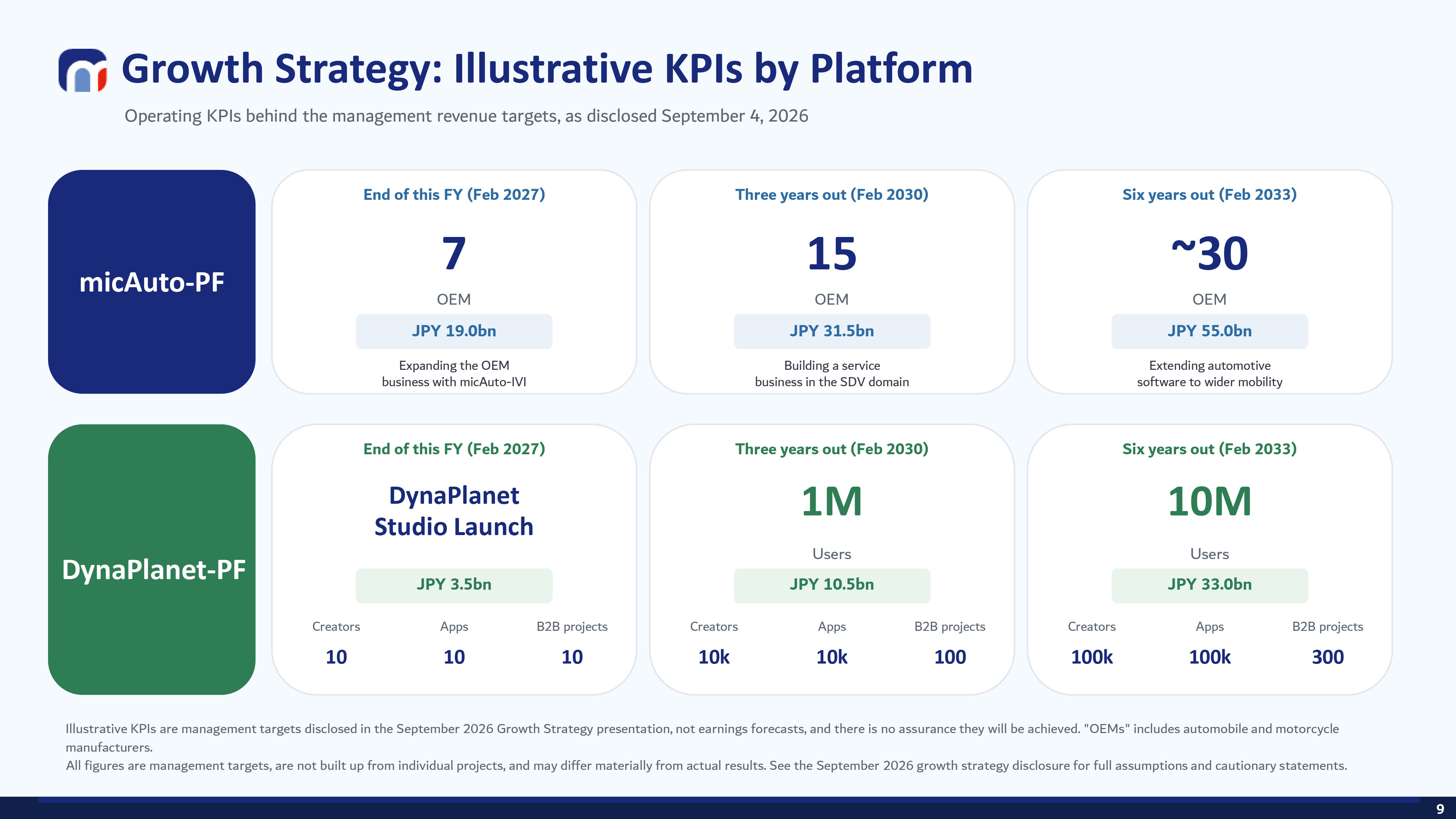Click the large 7 OEM figure

click(454, 254)
